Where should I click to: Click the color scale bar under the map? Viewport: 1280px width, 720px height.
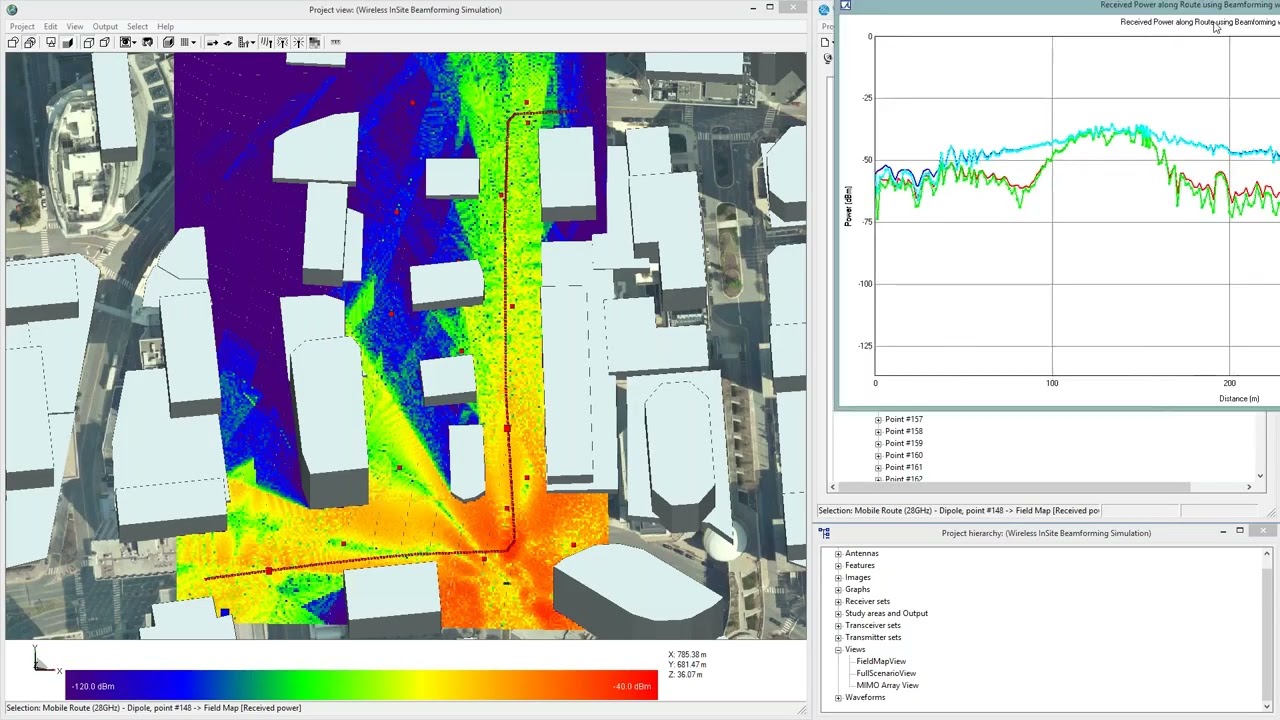click(x=362, y=686)
